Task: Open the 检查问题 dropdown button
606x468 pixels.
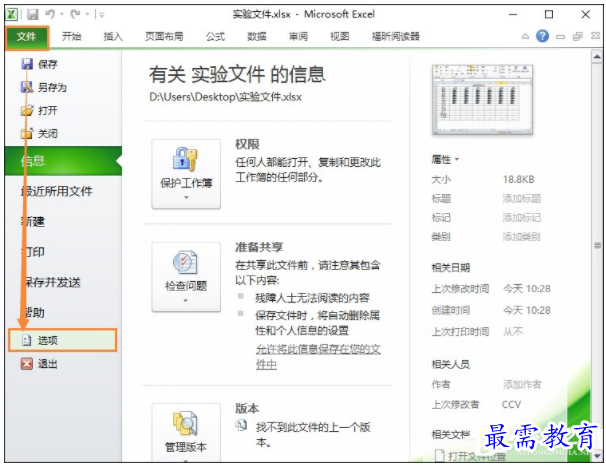Action: (186, 277)
